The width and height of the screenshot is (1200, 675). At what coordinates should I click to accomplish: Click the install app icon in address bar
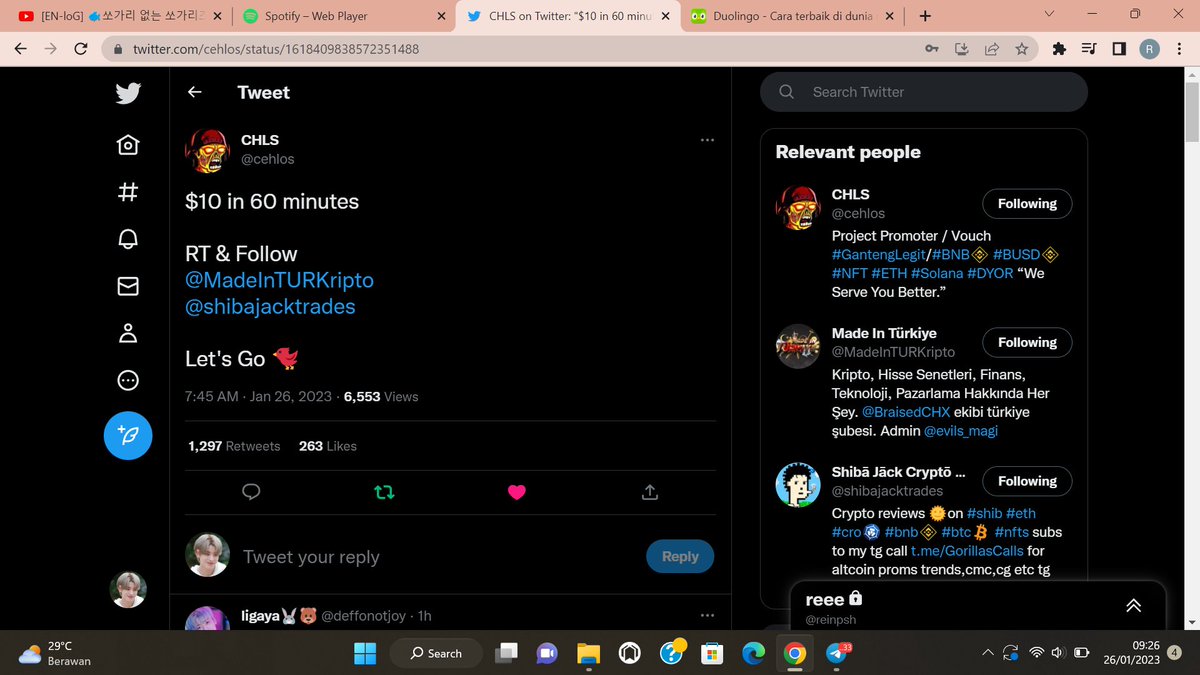click(x=961, y=48)
